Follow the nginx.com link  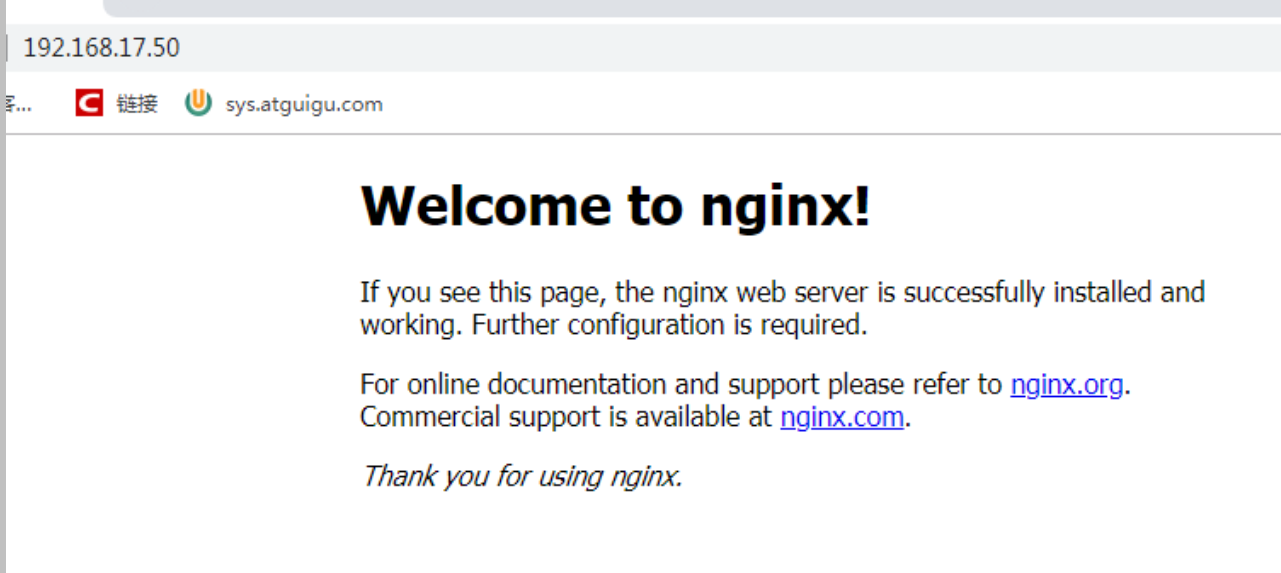842,416
